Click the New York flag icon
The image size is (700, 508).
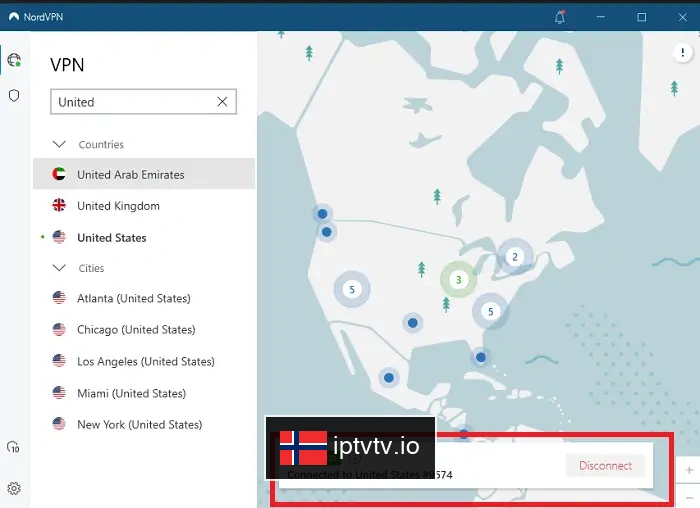click(59, 424)
